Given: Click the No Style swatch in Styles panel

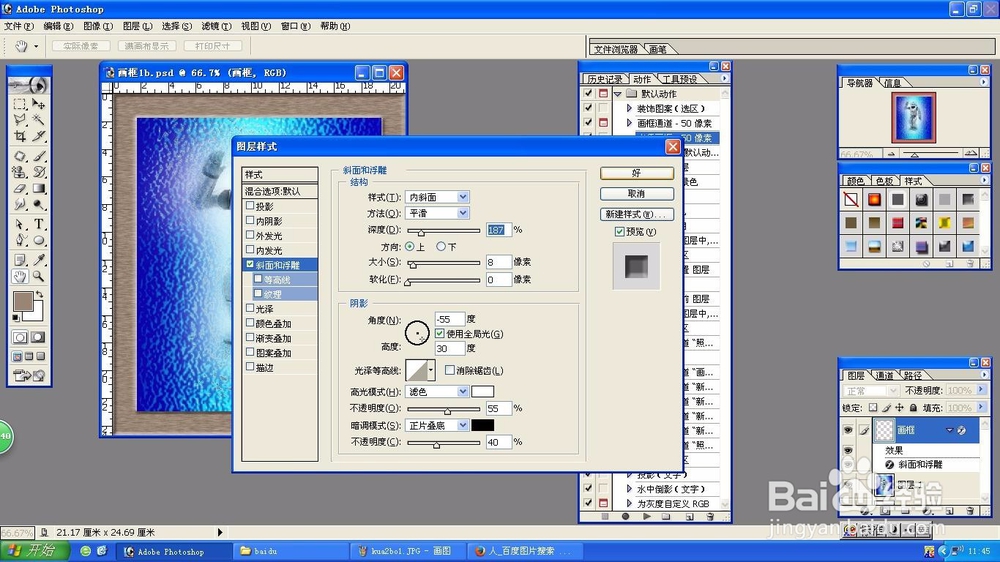Looking at the screenshot, I should click(x=851, y=200).
